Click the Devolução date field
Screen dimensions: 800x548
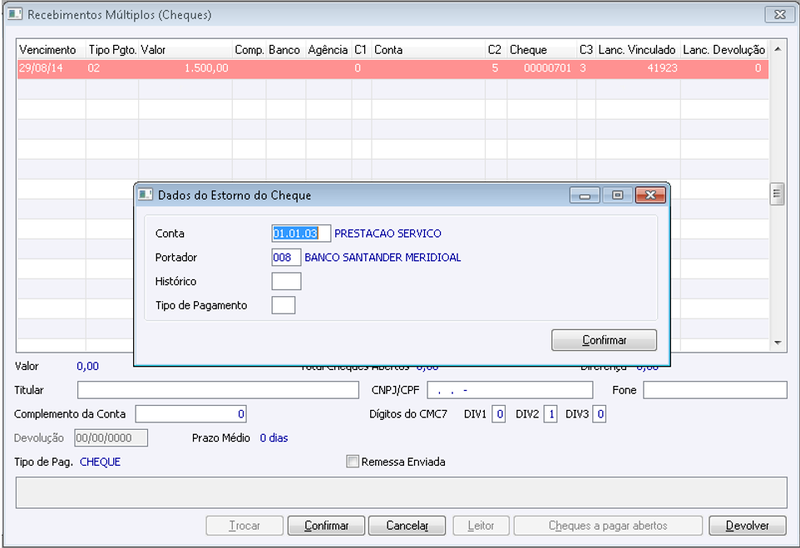click(111, 438)
